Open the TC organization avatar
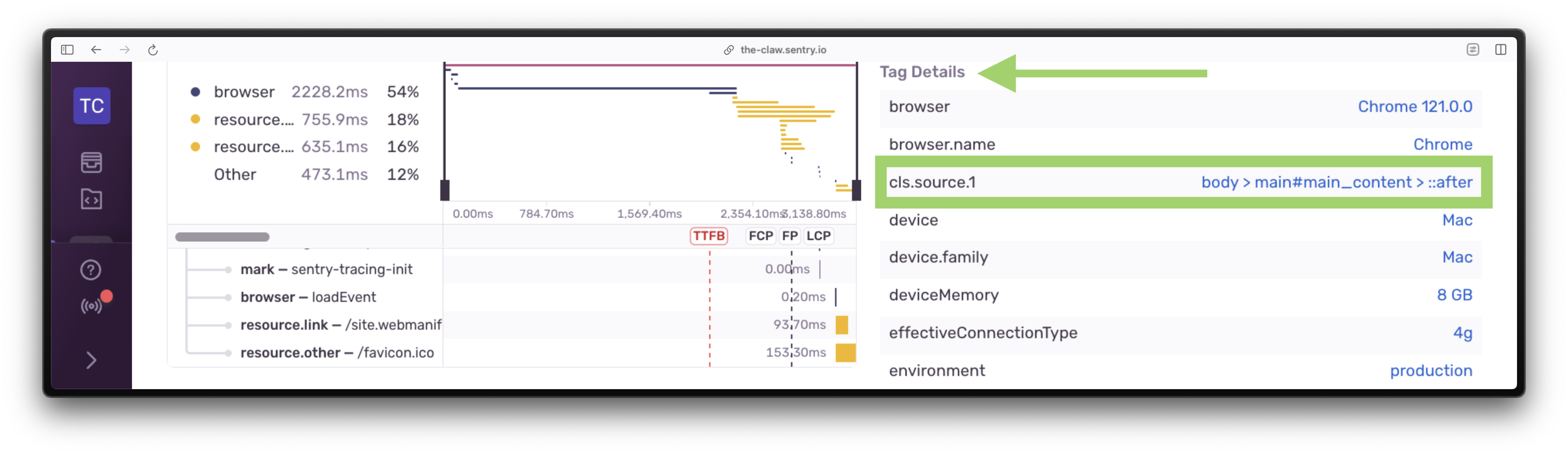1568x454 pixels. tap(92, 106)
